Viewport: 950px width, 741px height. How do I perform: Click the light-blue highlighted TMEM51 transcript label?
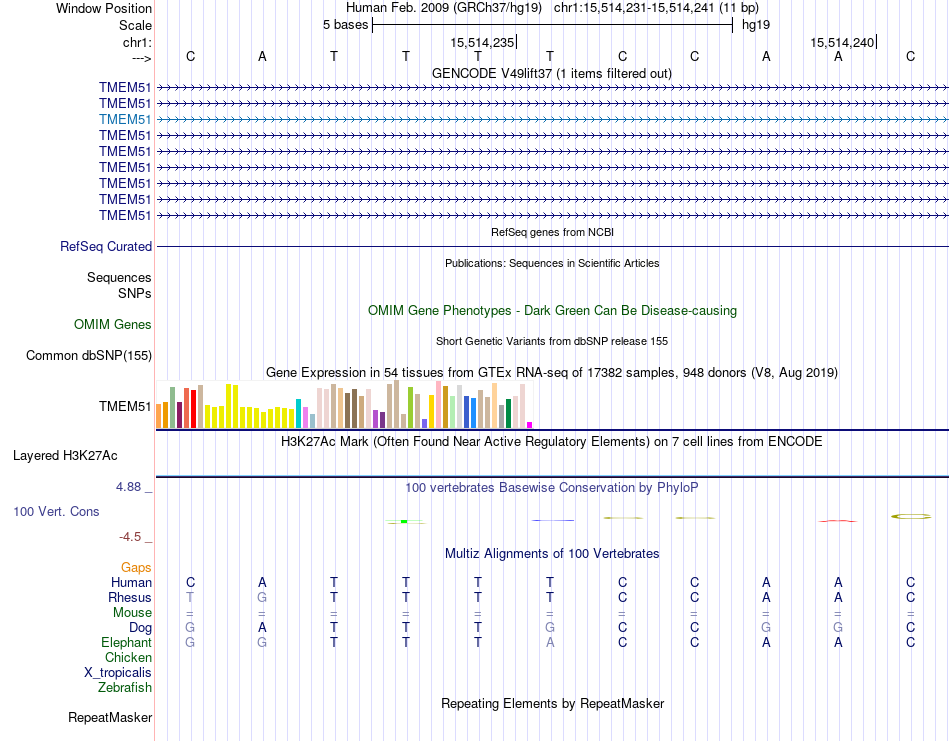coord(125,119)
